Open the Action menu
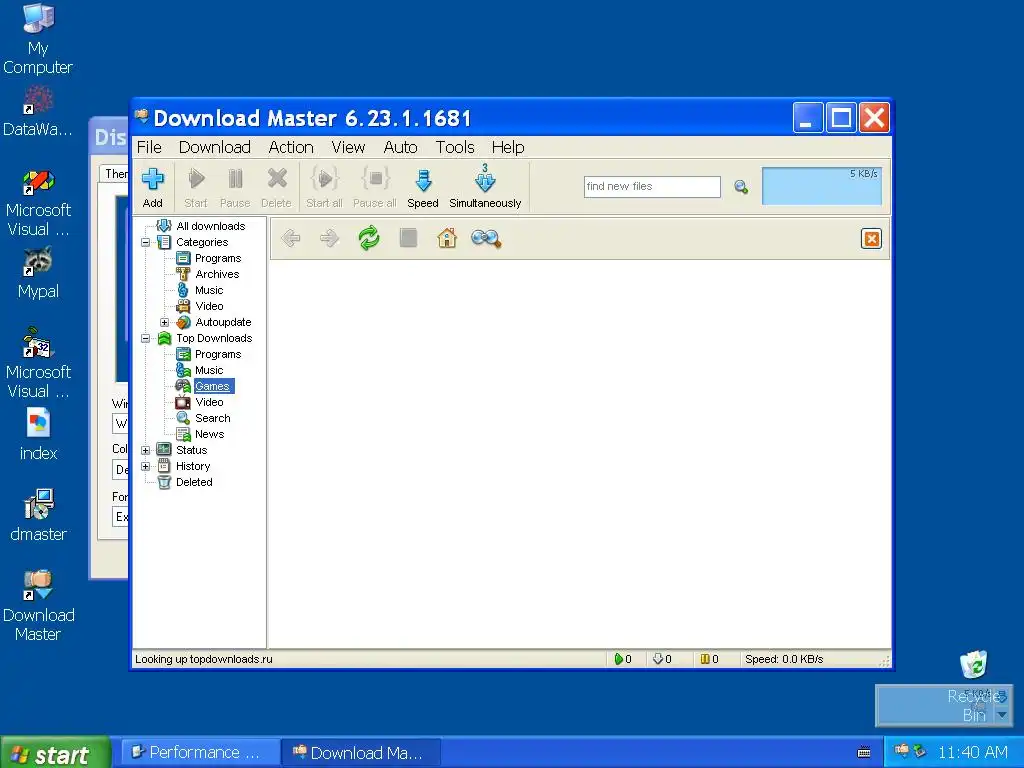 point(291,148)
